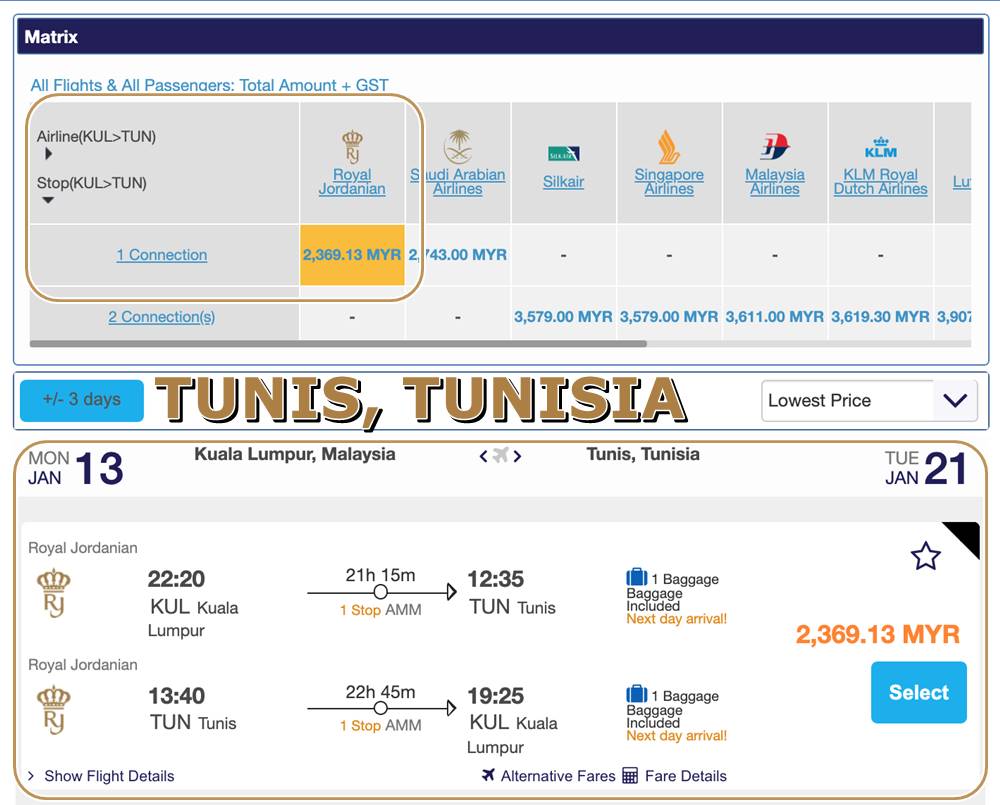Filter by 1 Connection
The width and height of the screenshot is (1000, 805).
point(161,255)
